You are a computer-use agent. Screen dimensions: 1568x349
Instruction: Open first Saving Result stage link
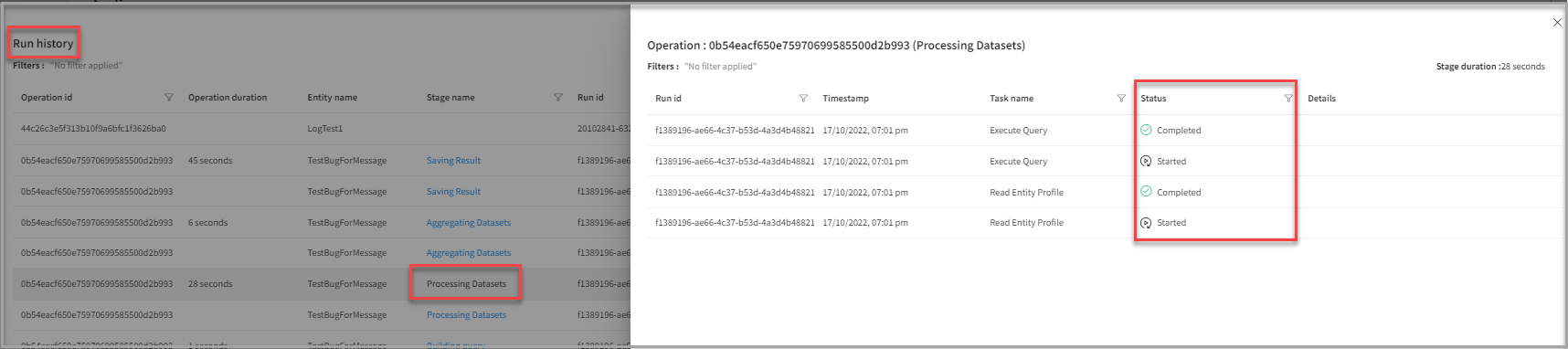click(453, 161)
